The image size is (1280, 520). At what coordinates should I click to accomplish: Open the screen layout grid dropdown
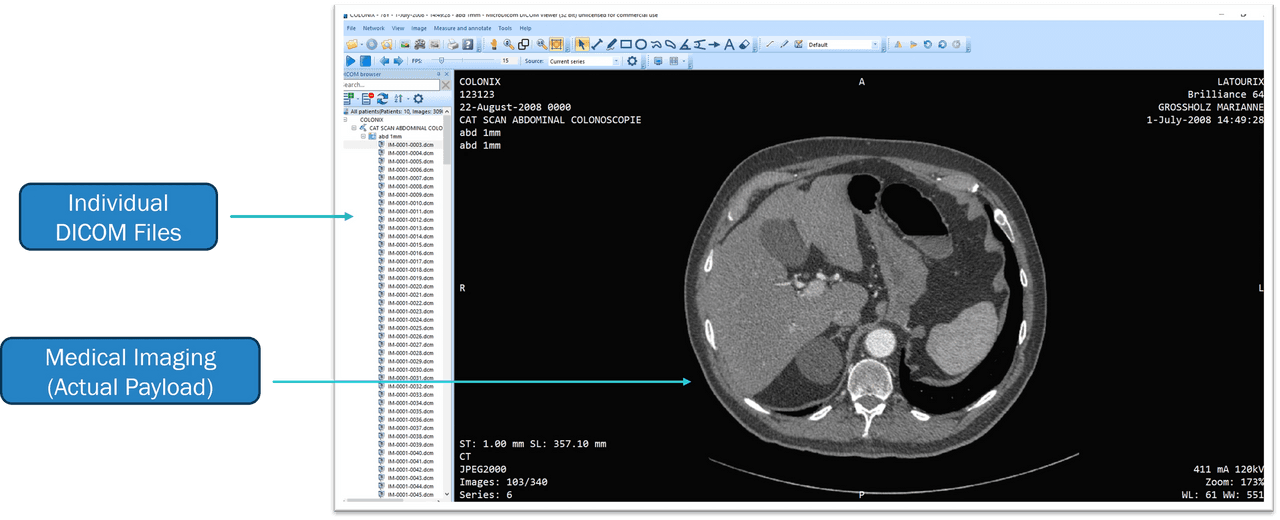(684, 61)
